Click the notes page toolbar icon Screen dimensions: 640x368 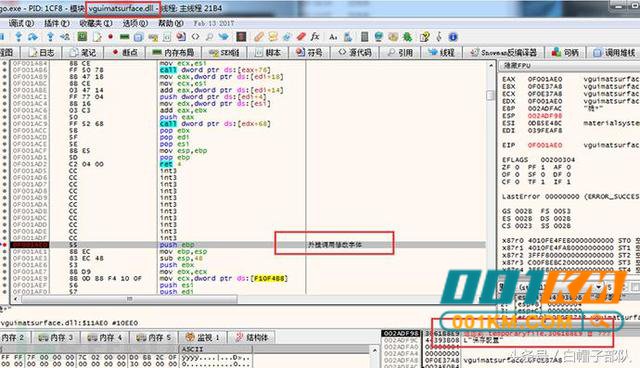97,37
